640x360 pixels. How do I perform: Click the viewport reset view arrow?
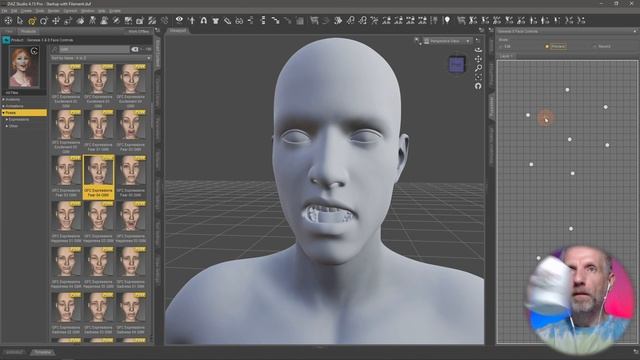[478, 86]
